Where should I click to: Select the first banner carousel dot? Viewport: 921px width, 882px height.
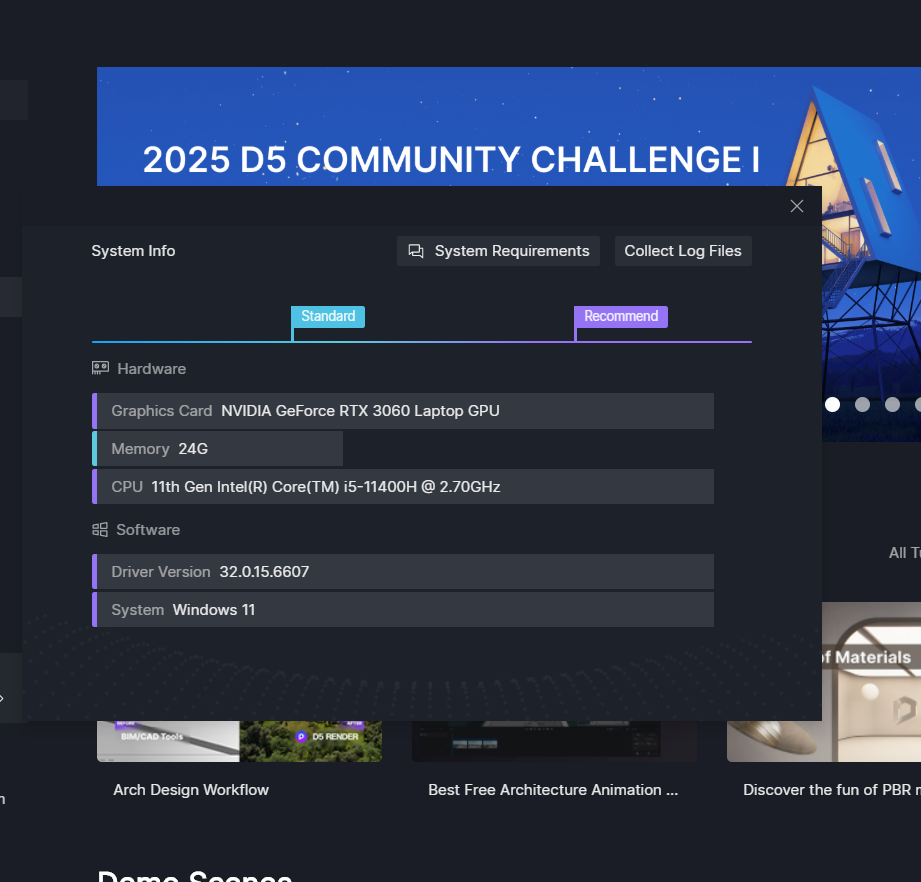click(x=832, y=405)
